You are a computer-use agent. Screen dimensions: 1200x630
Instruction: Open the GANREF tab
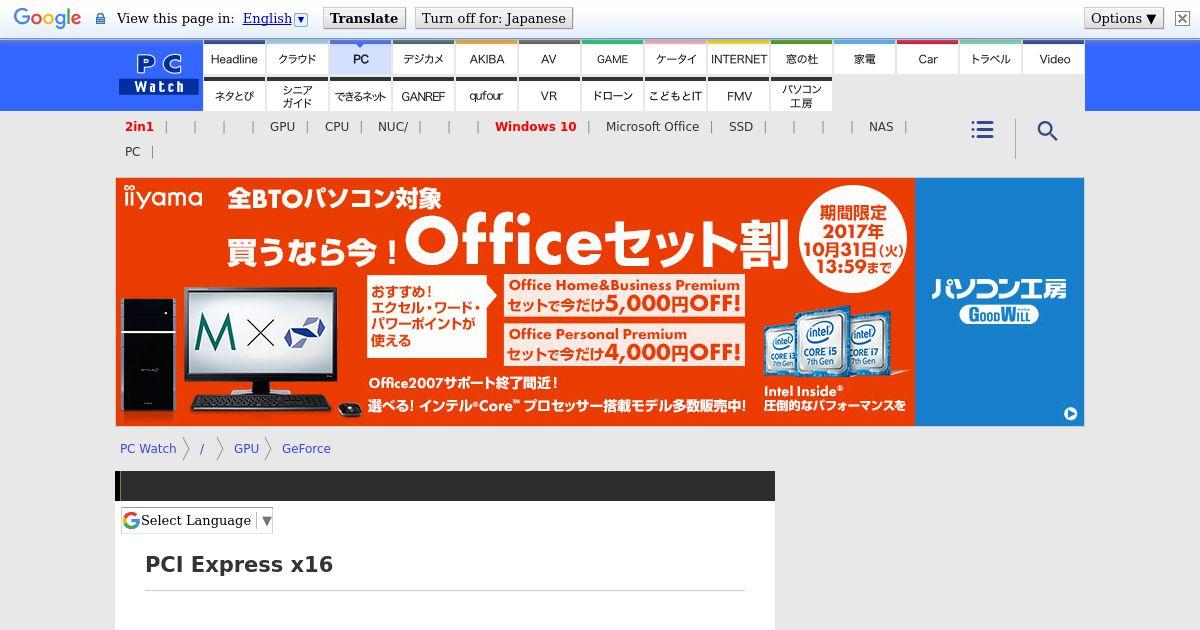423,96
